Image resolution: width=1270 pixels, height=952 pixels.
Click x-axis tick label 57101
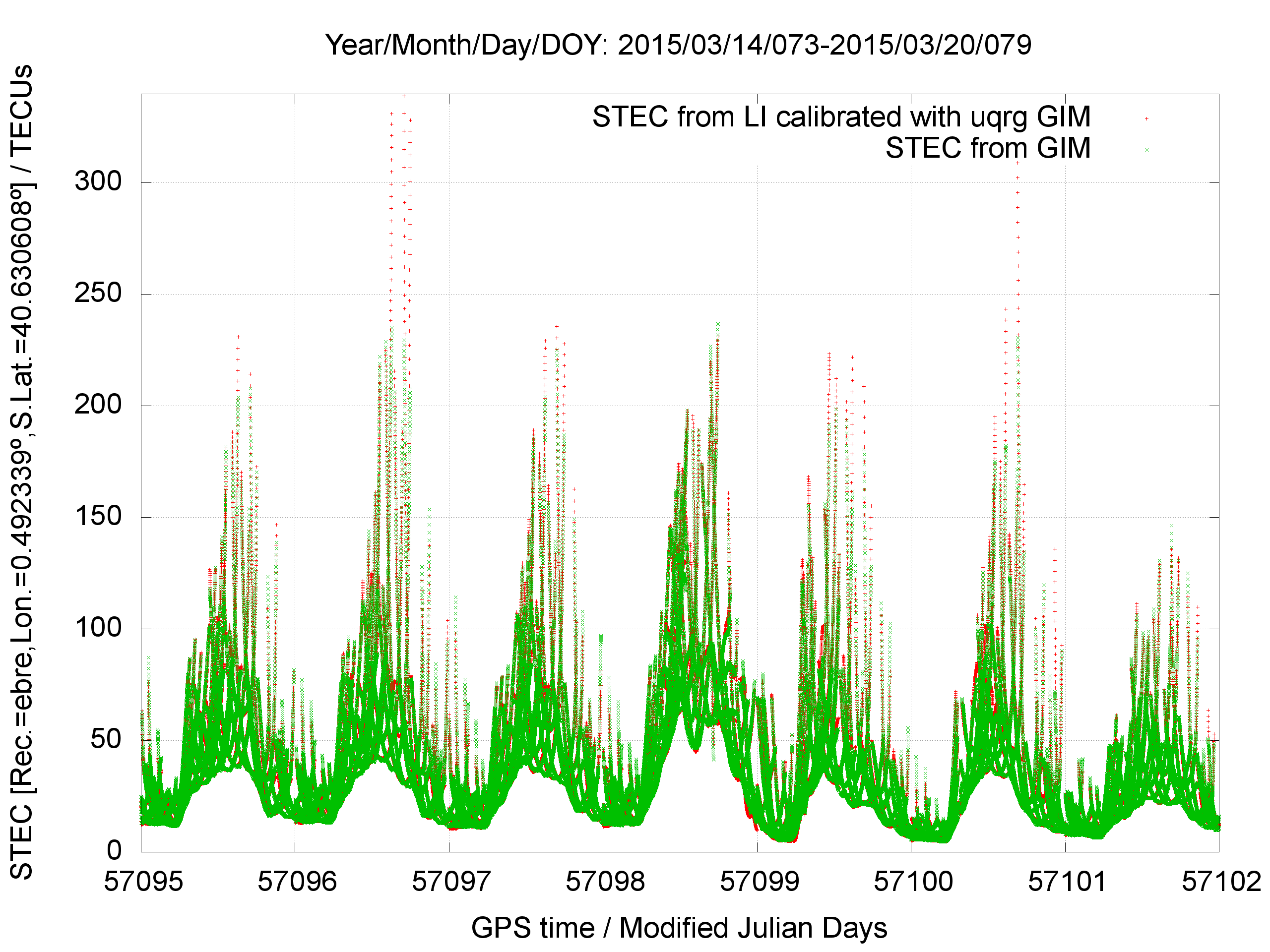(1067, 882)
